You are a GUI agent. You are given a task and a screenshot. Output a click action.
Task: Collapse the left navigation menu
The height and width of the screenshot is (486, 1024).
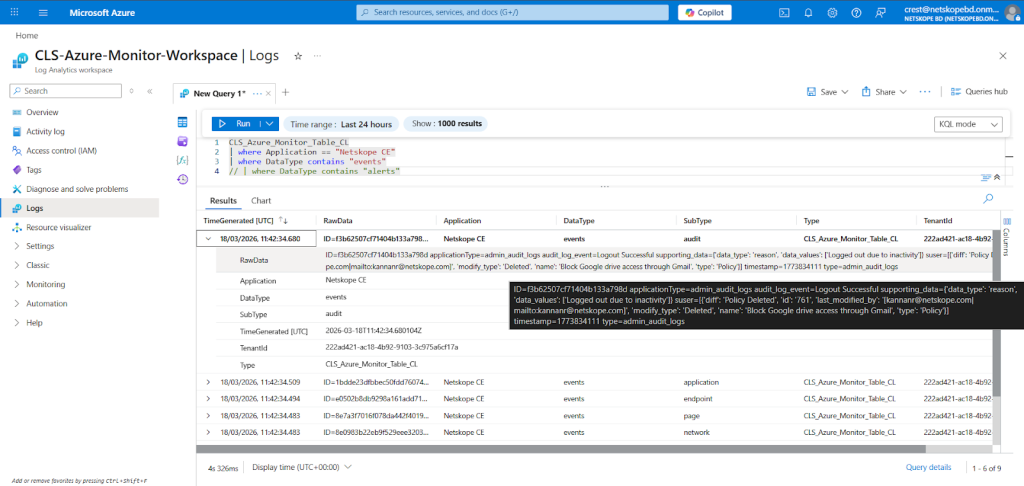click(150, 91)
